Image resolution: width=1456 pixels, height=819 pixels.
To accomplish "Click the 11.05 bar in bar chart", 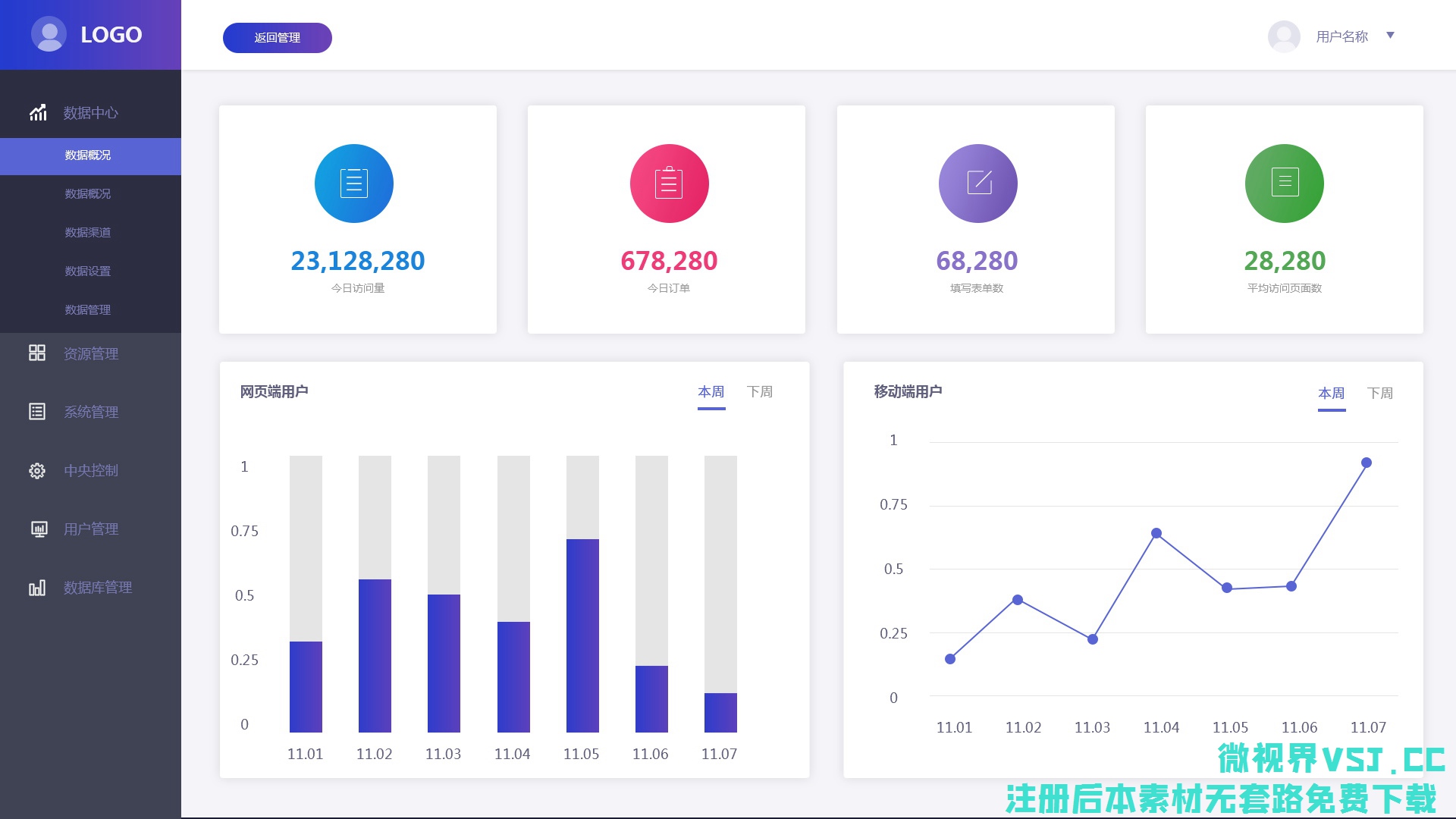I will tap(582, 635).
